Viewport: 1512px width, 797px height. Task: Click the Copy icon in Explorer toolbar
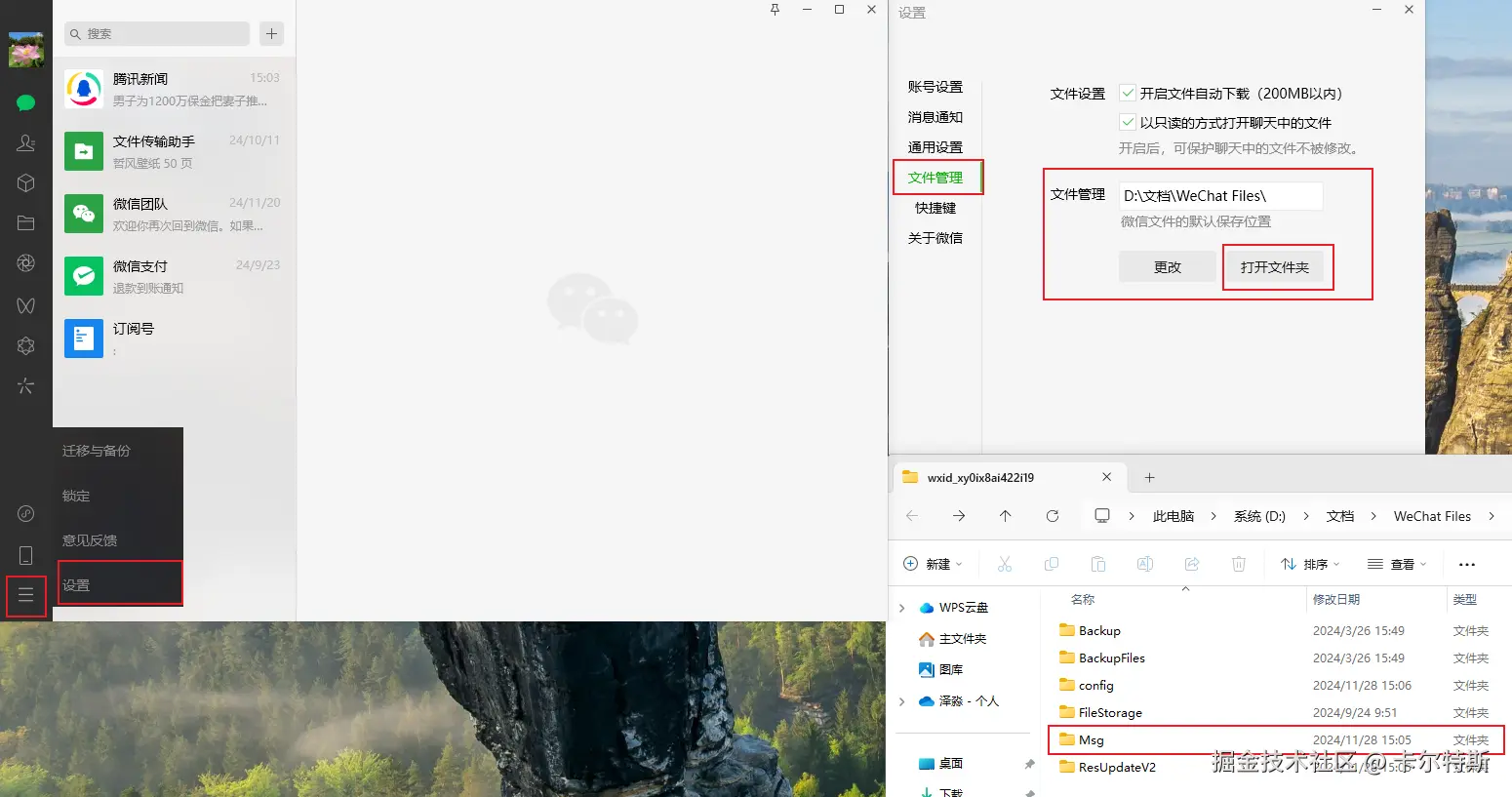point(1052,564)
